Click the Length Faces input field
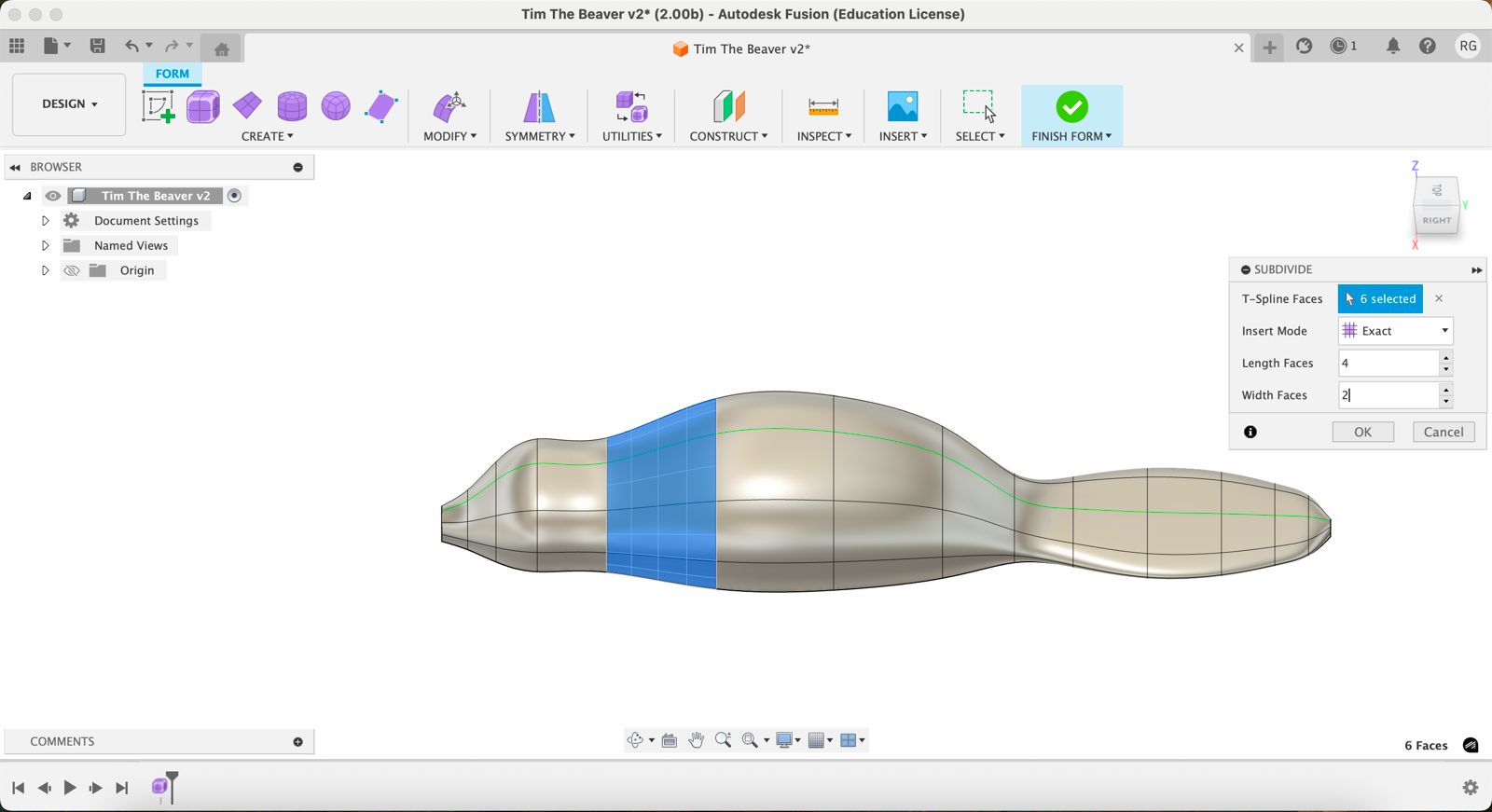Screen dimensions: 1492x812 (1388, 363)
